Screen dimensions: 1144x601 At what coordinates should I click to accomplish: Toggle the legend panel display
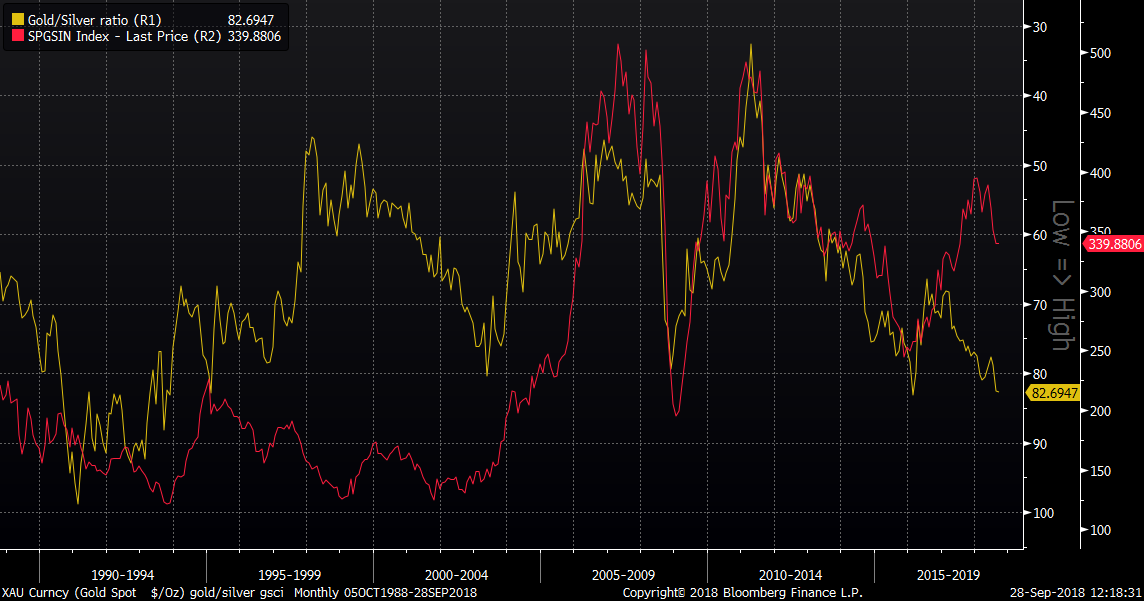tap(145, 26)
